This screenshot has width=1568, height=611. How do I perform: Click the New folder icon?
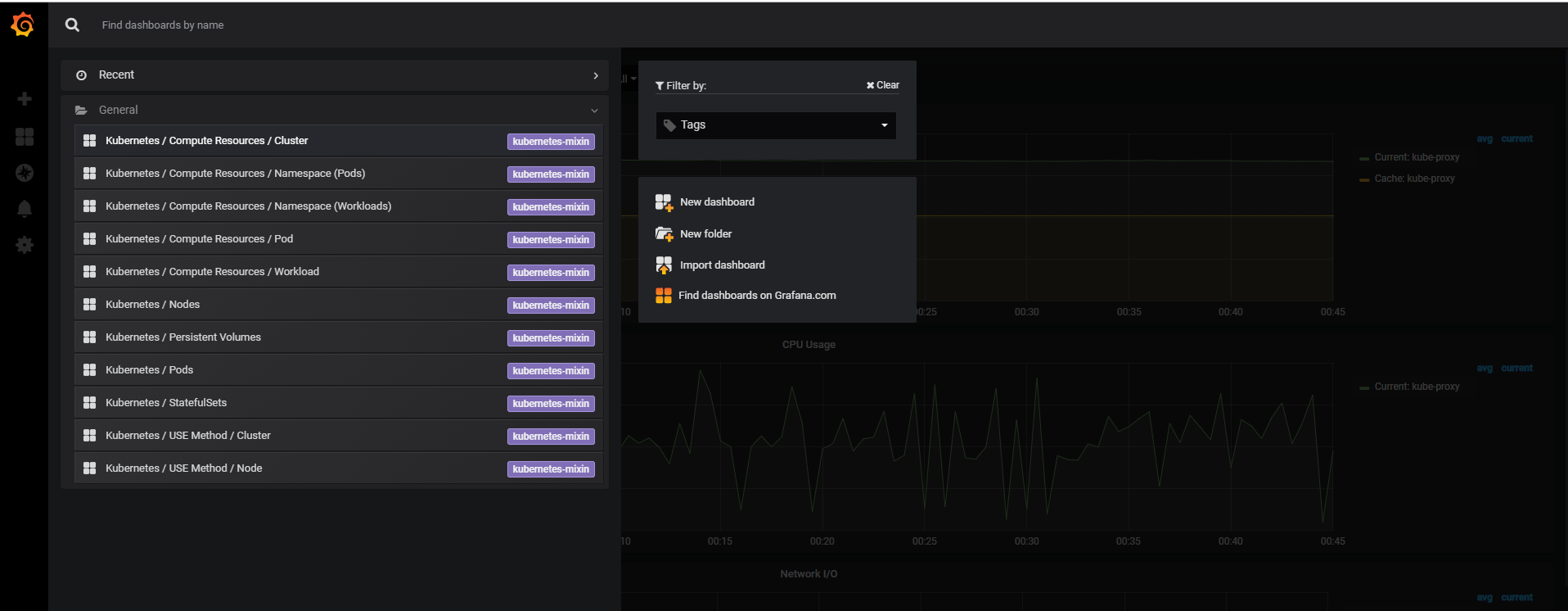[x=664, y=234]
